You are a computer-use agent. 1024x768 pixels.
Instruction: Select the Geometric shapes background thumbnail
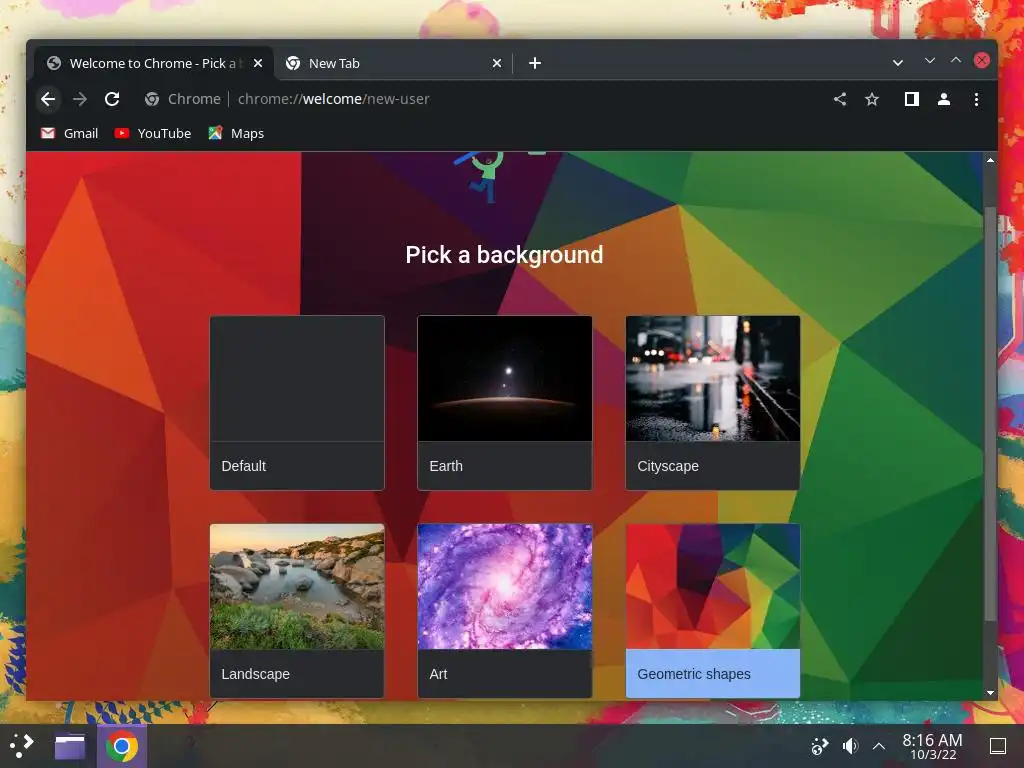(712, 586)
